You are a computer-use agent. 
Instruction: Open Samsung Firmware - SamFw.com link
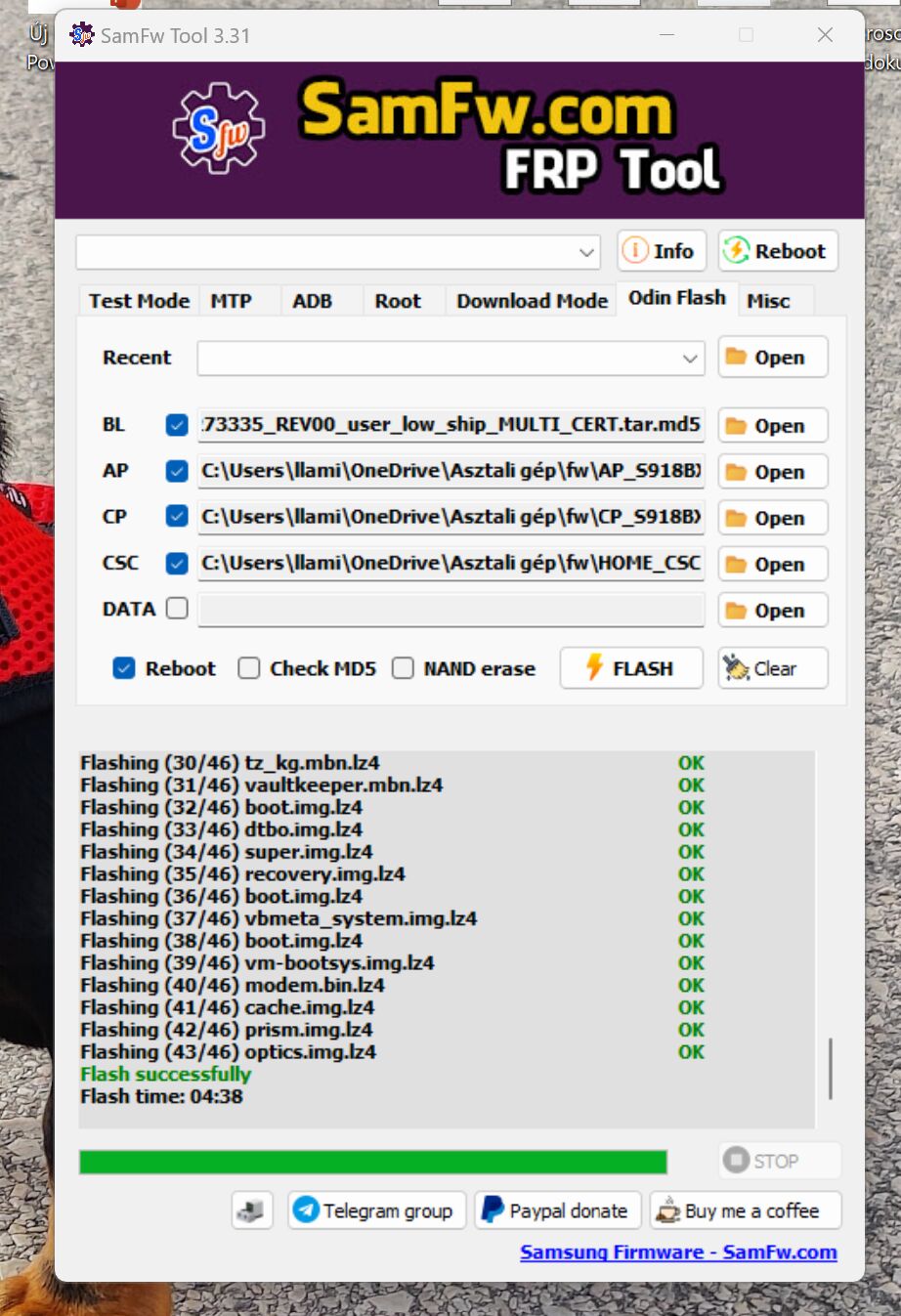(x=678, y=1252)
